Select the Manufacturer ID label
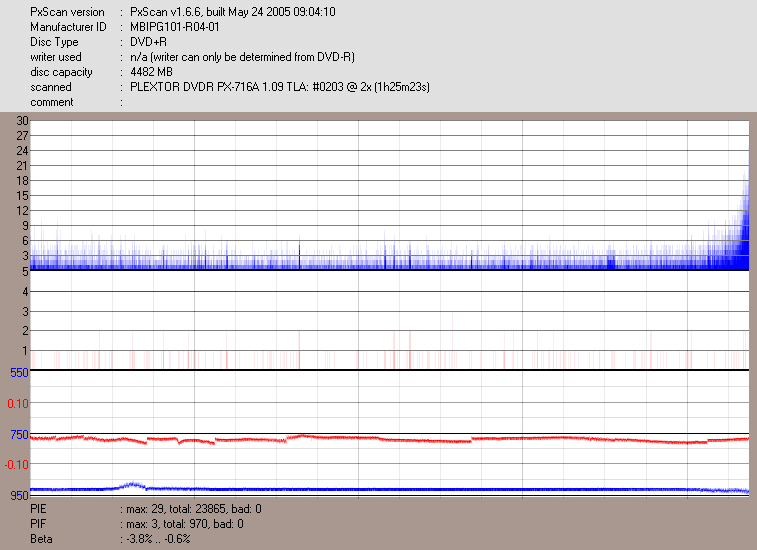 [68, 27]
